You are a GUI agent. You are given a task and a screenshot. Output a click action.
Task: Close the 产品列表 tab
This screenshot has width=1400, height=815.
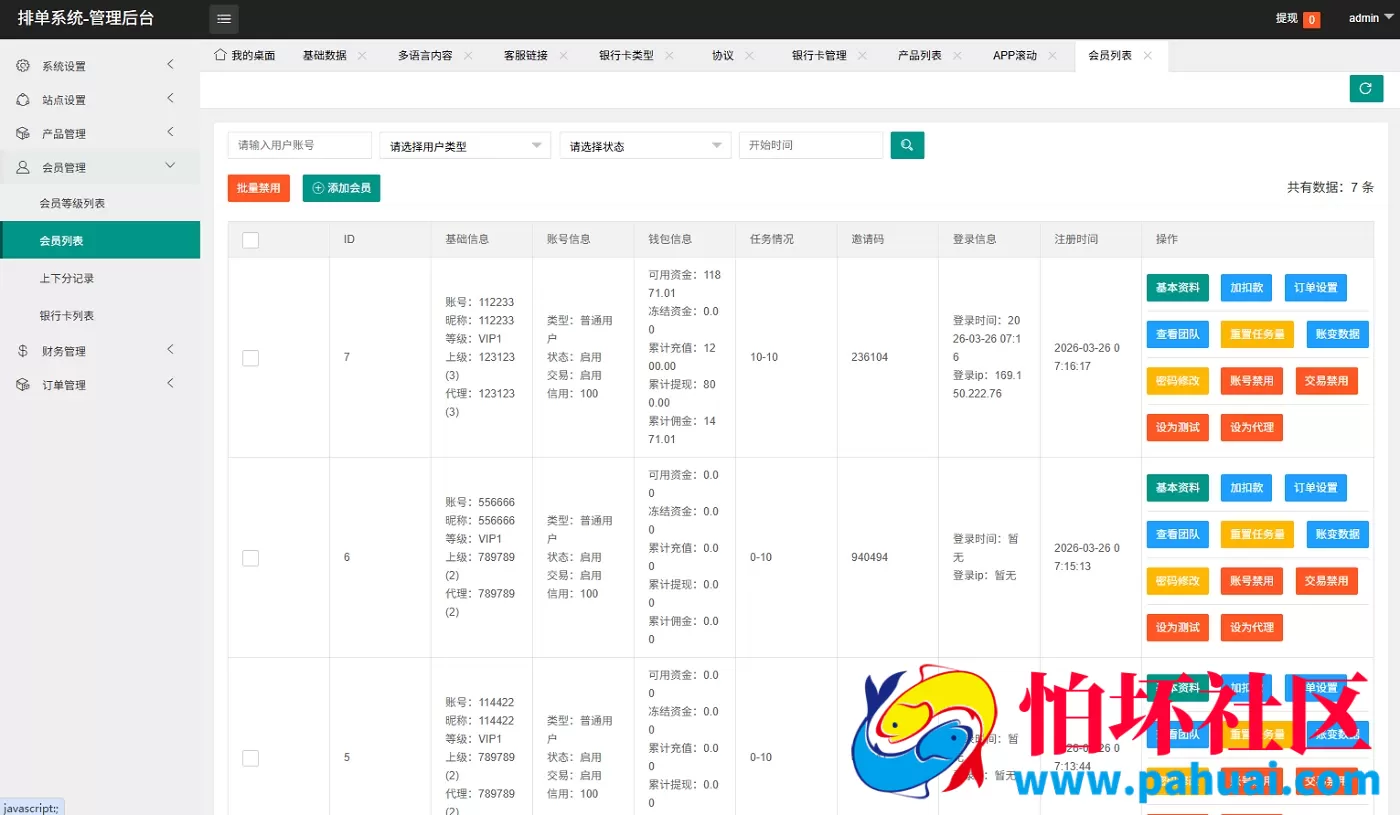[x=957, y=56]
